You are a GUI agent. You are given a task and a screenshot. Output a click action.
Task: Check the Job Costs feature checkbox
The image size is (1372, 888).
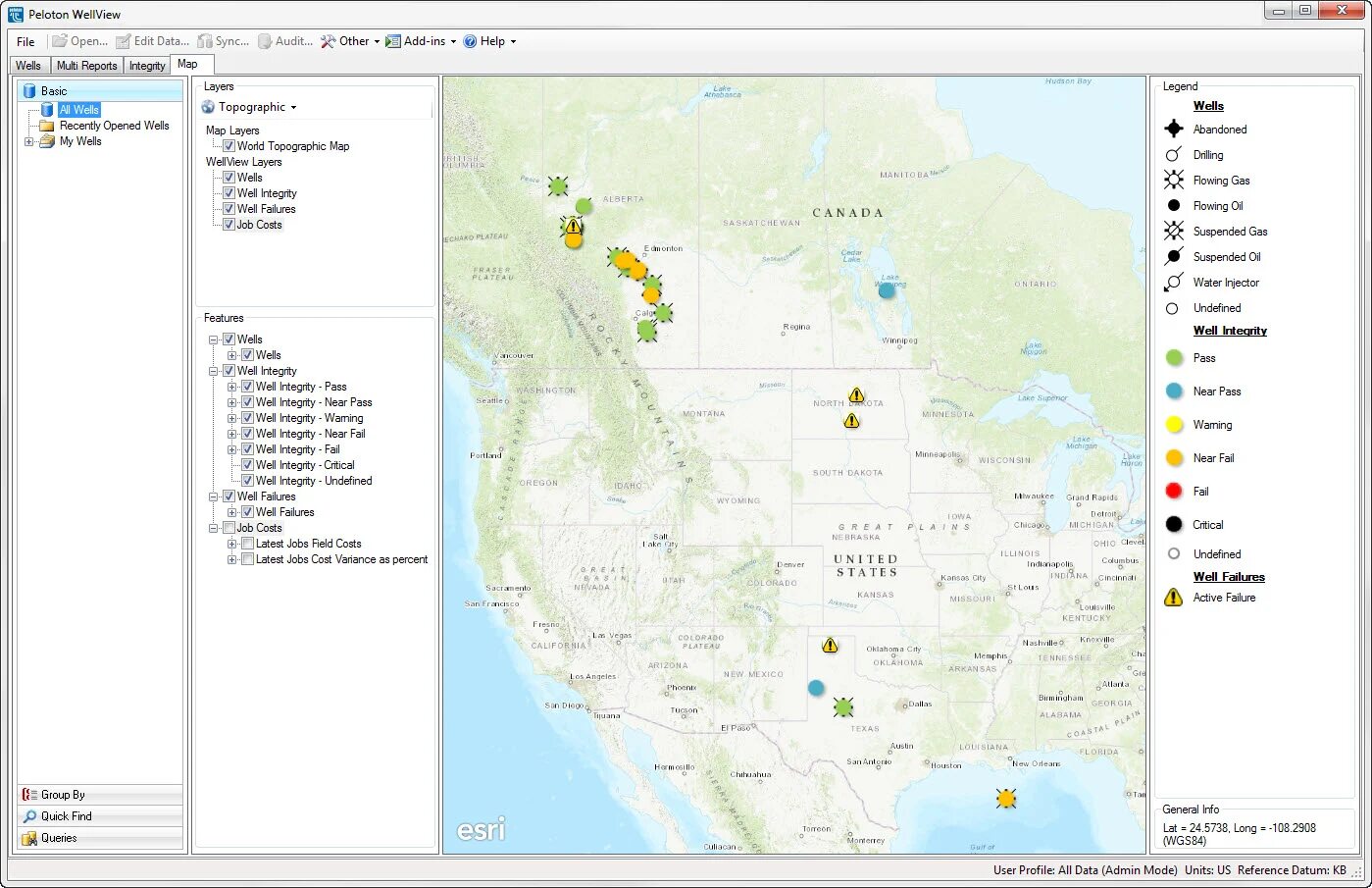tap(229, 528)
